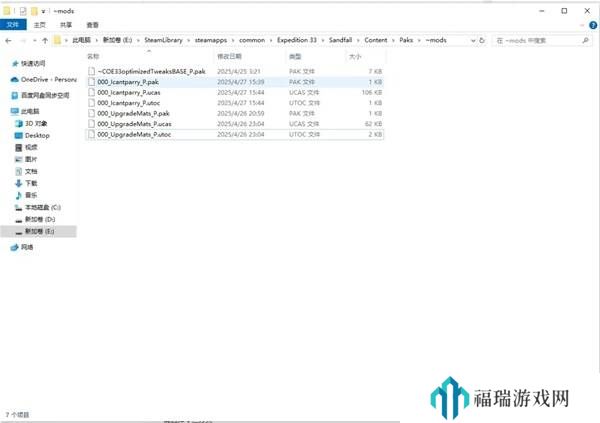Click Expedition 33 in the address path
The height and width of the screenshot is (423, 600).
point(297,40)
